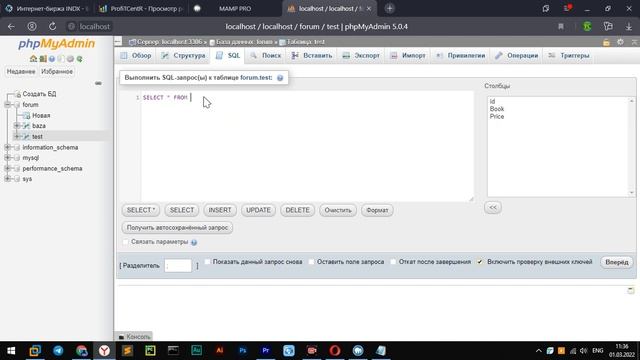Open the phpMyAdmin home icon
The height and width of the screenshot is (360, 640).
click(33, 59)
